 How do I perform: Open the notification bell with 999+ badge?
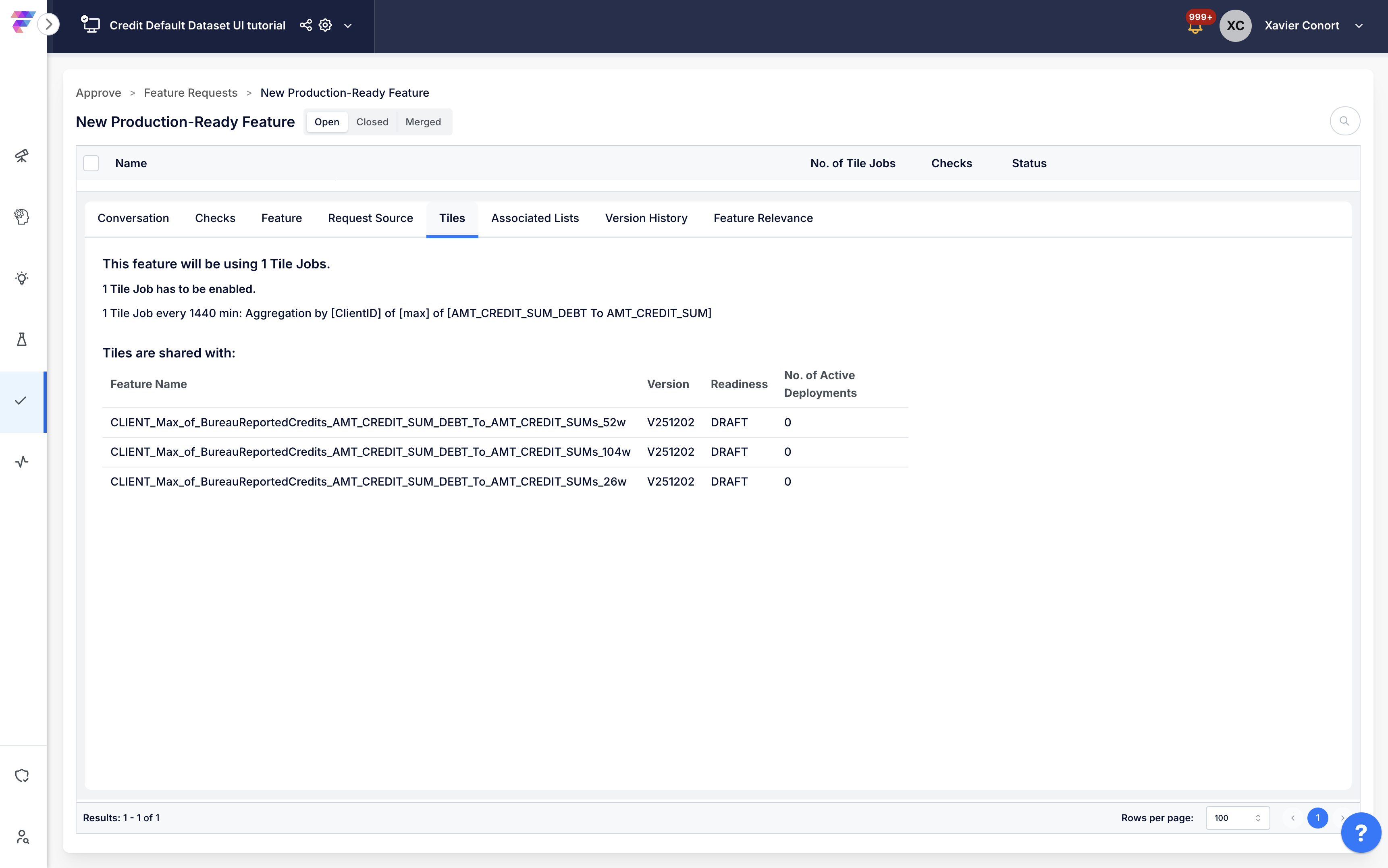(1195, 27)
